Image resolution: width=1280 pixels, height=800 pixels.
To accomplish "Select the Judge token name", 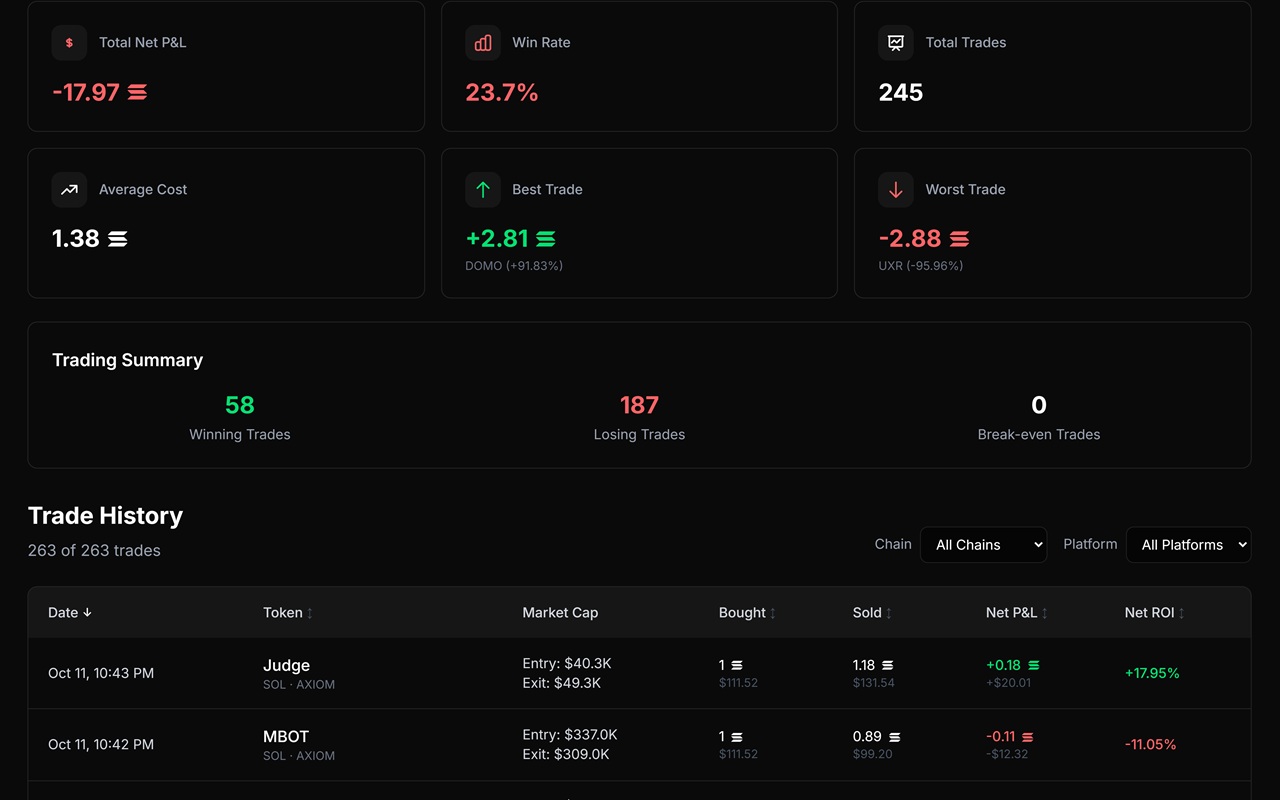I will click(286, 666).
